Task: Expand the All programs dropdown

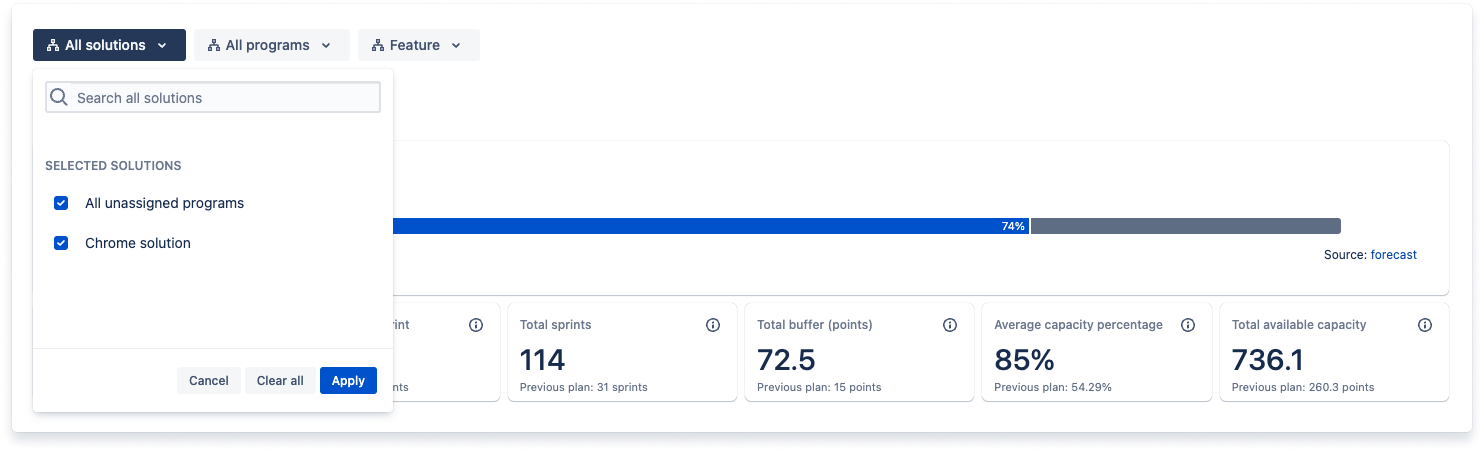Action: point(325,45)
